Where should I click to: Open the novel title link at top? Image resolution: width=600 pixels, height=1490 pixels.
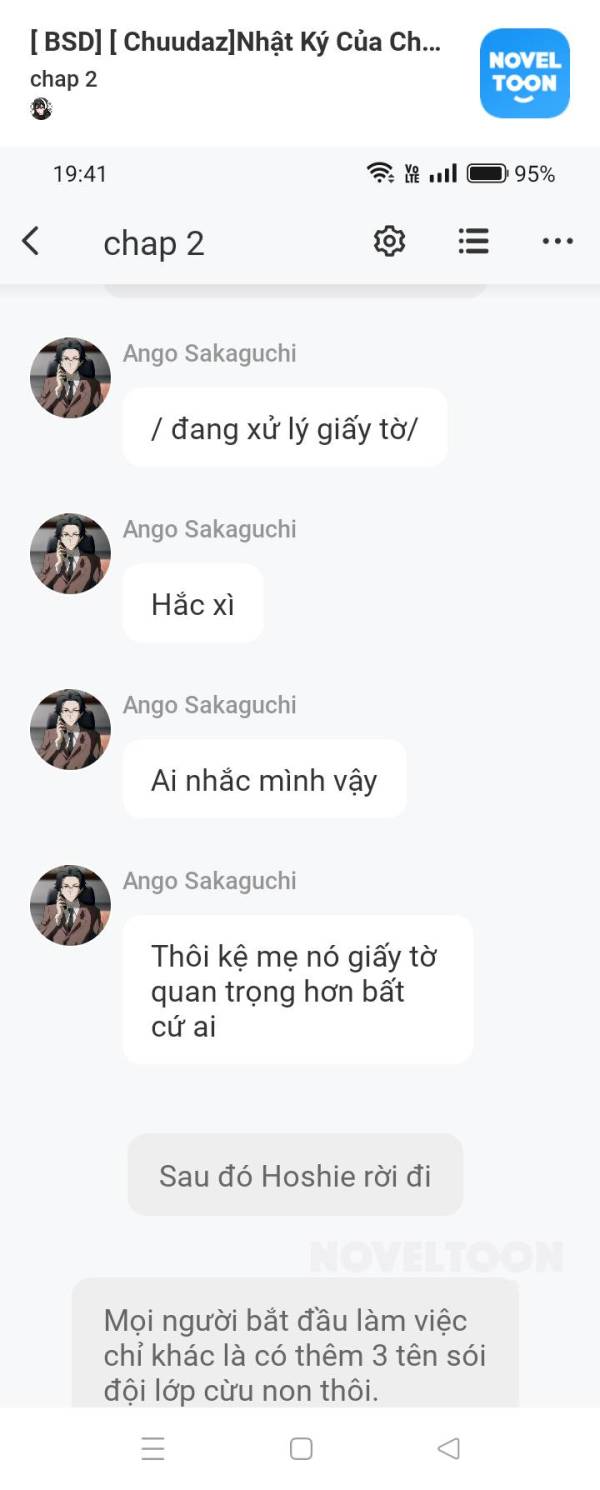point(236,43)
